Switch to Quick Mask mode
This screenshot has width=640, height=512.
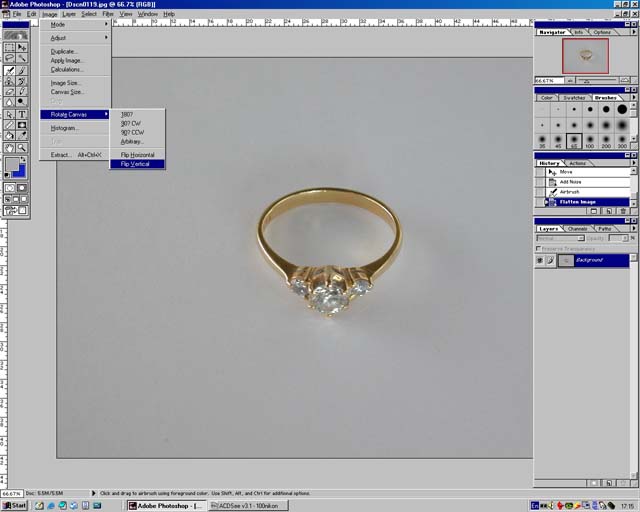pyautogui.click(x=22, y=188)
